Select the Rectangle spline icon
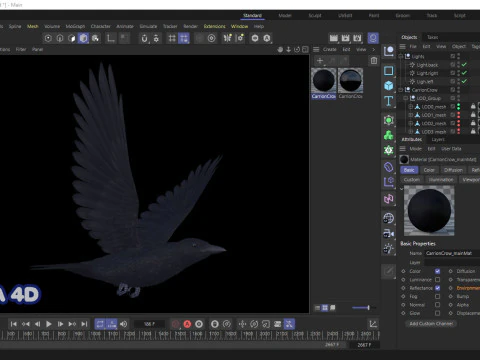 click(389, 71)
